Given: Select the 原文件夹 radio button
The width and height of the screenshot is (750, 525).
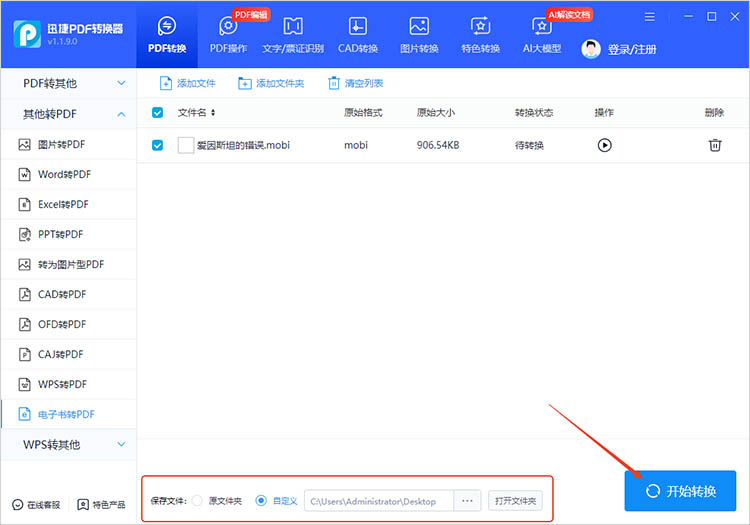Looking at the screenshot, I should pyautogui.click(x=197, y=501).
